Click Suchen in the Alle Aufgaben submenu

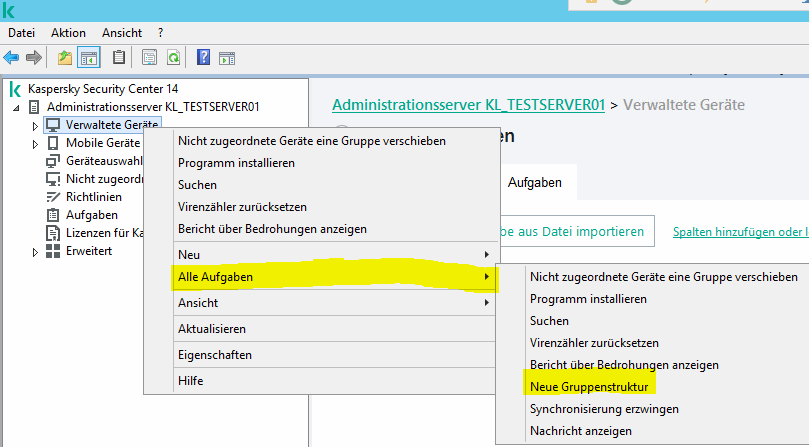coord(549,321)
